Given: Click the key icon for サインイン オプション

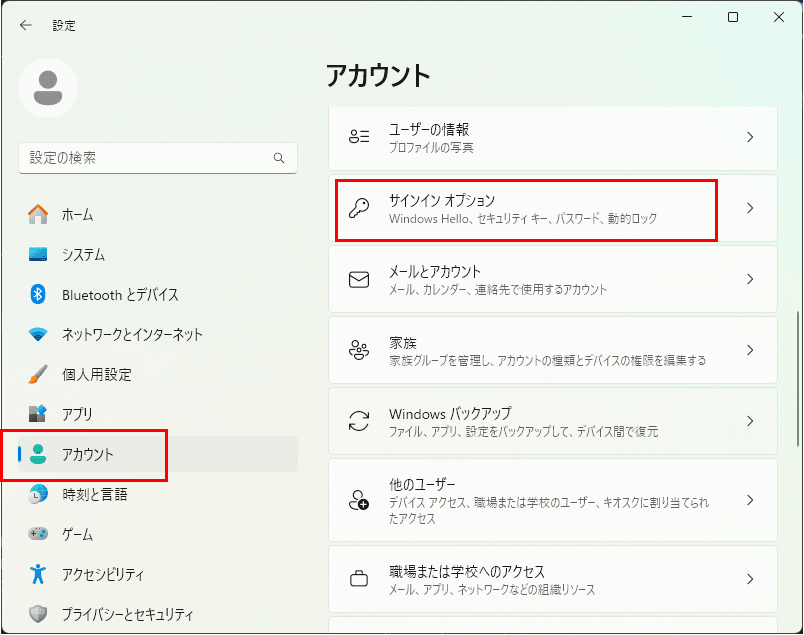Looking at the screenshot, I should point(359,208).
